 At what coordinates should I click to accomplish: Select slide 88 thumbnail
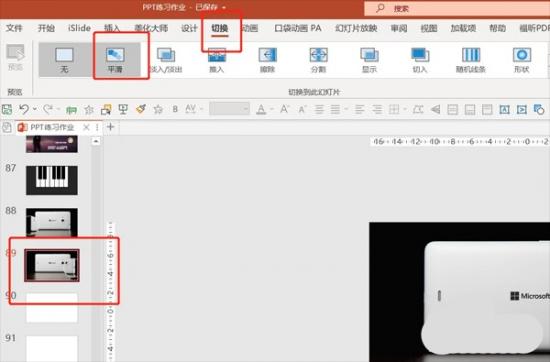click(x=52, y=222)
